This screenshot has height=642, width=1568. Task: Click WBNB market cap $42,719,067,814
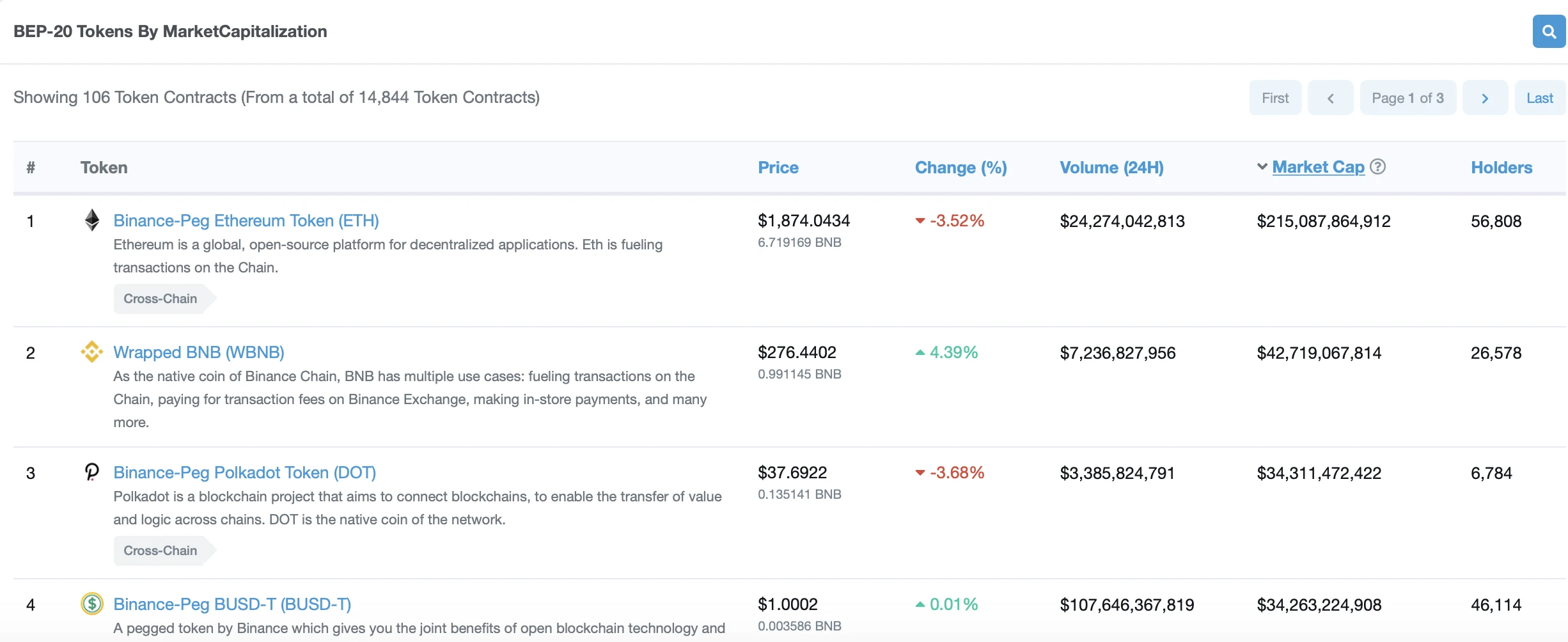click(x=1319, y=353)
